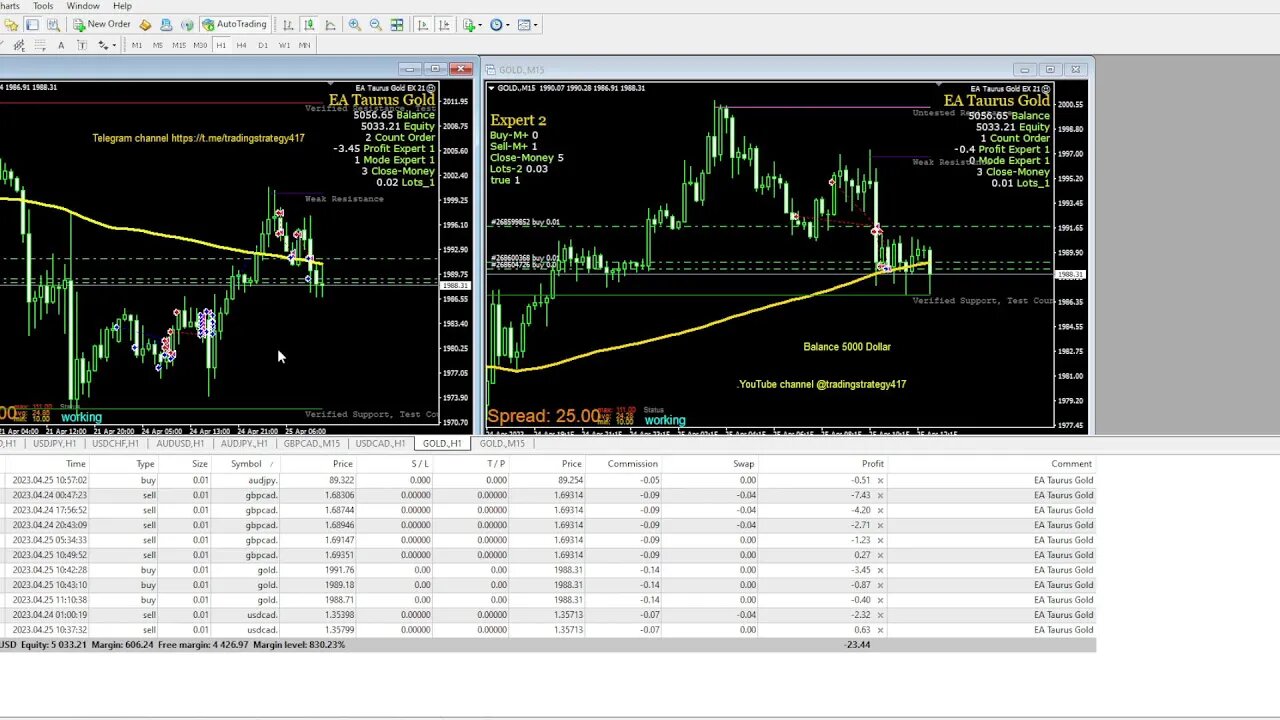Switch timeframe to W1
Viewport: 1280px width, 720px height.
pyautogui.click(x=284, y=45)
